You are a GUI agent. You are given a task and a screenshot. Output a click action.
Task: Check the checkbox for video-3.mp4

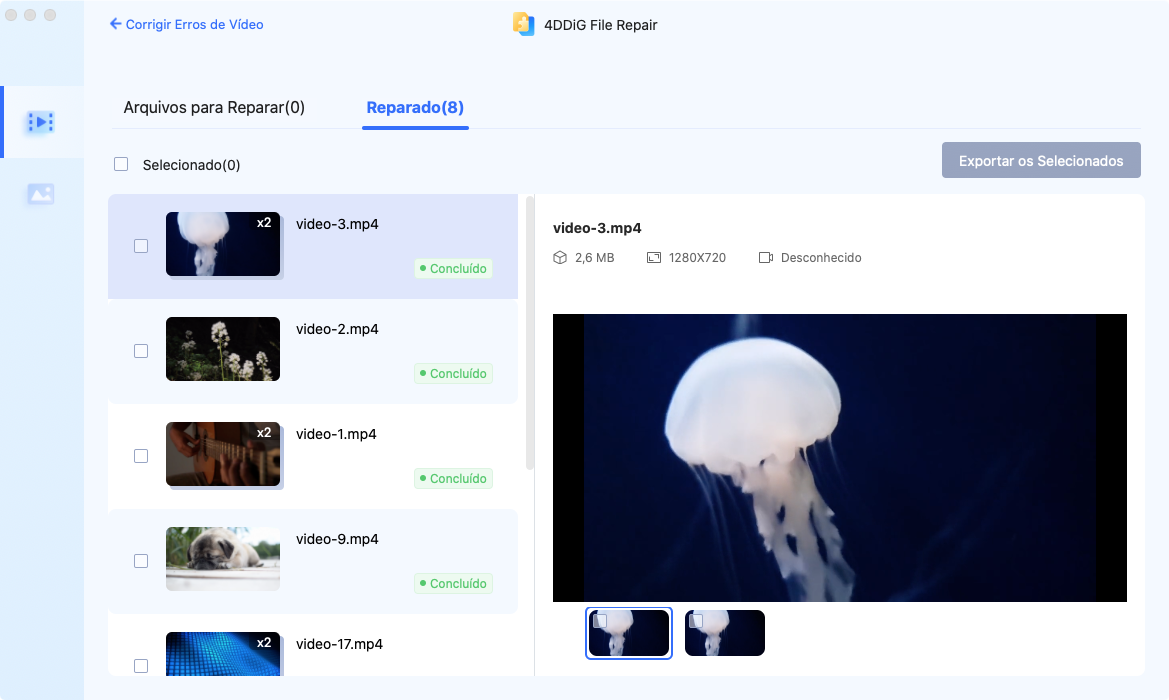click(141, 244)
